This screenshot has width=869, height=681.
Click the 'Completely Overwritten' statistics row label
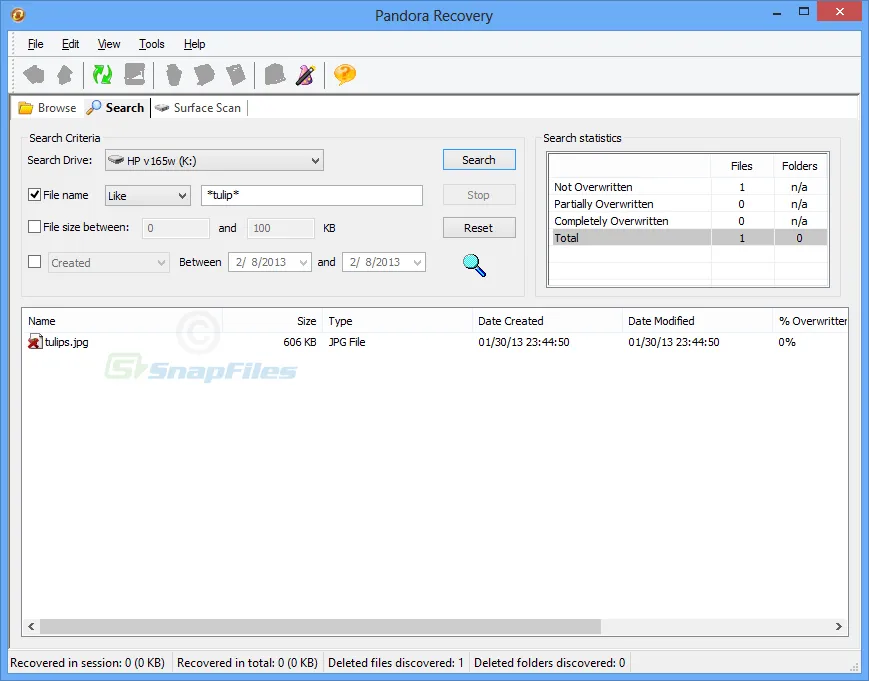pos(611,221)
